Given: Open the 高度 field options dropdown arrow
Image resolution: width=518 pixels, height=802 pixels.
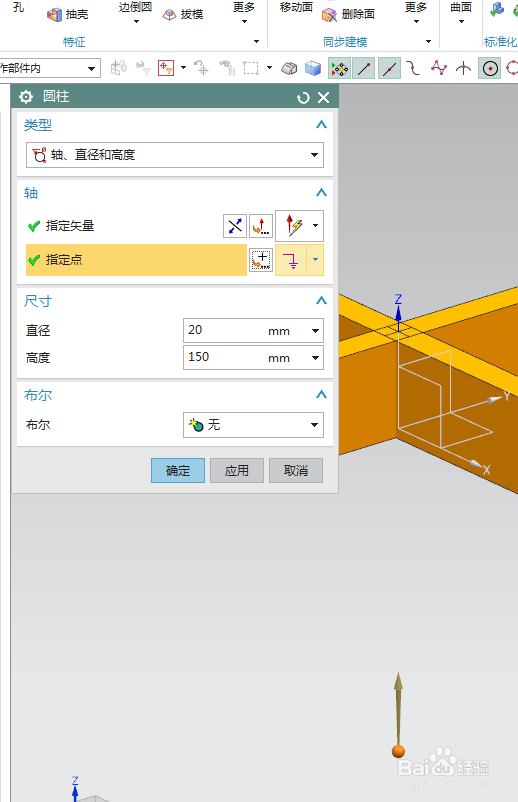Looking at the screenshot, I should tap(316, 358).
